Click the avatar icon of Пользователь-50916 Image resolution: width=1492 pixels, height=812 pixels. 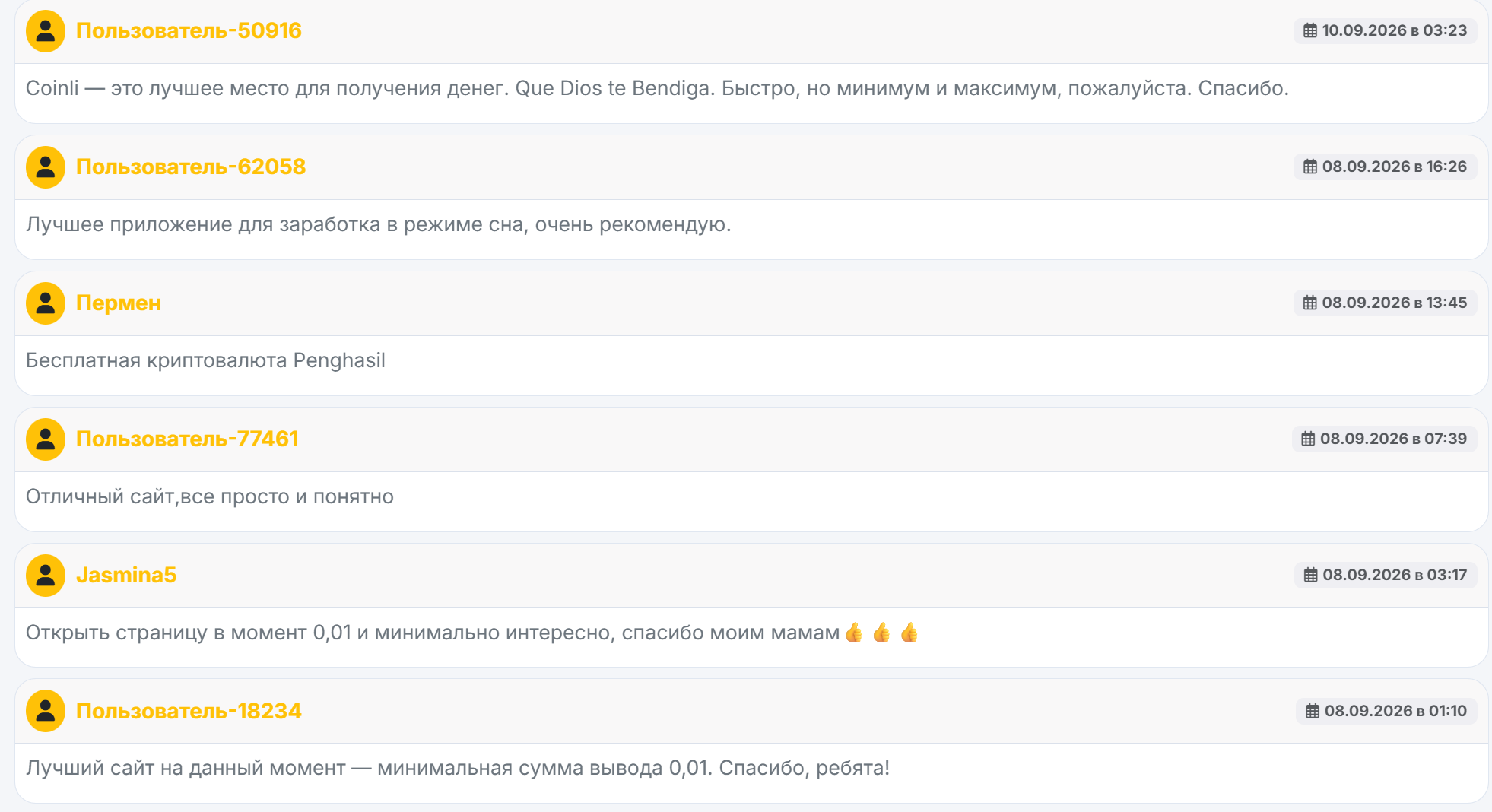pyautogui.click(x=46, y=31)
